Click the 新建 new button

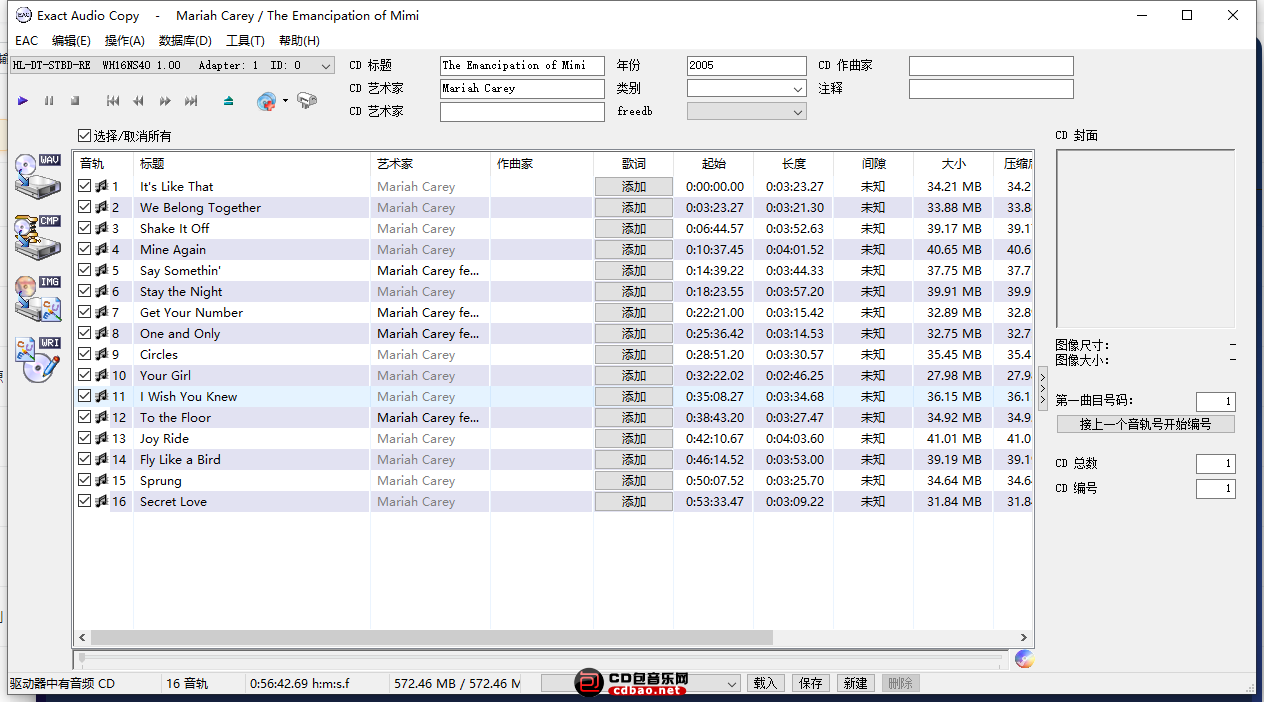coord(856,683)
